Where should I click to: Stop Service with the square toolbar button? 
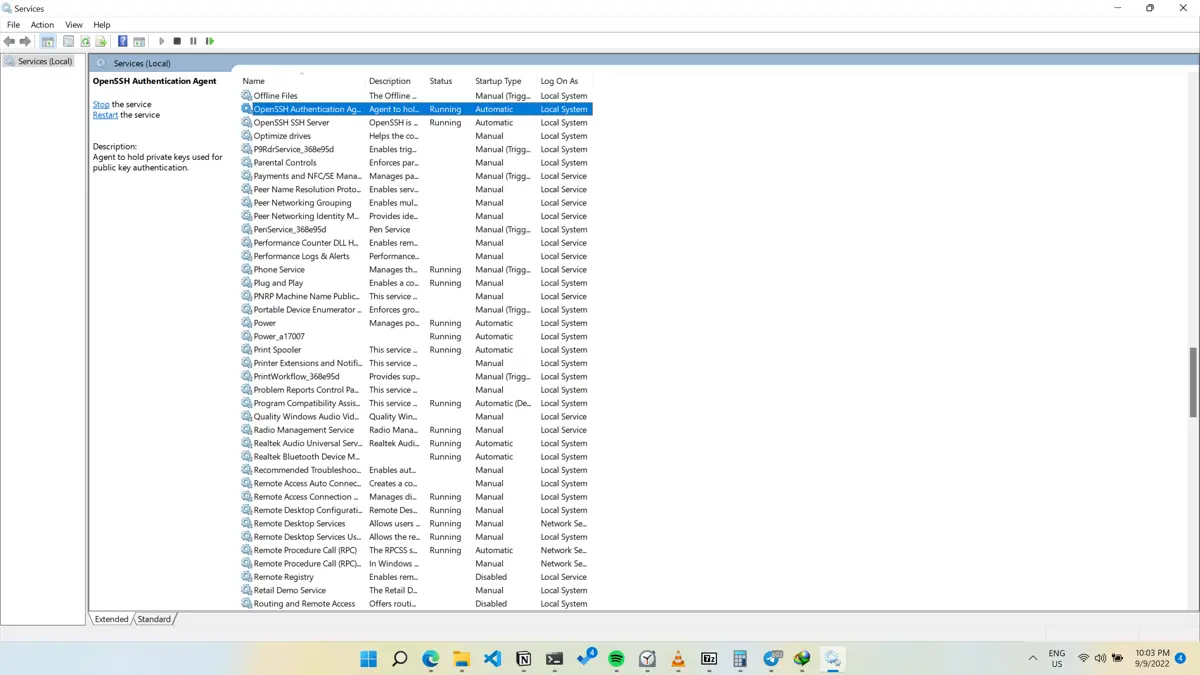point(177,41)
